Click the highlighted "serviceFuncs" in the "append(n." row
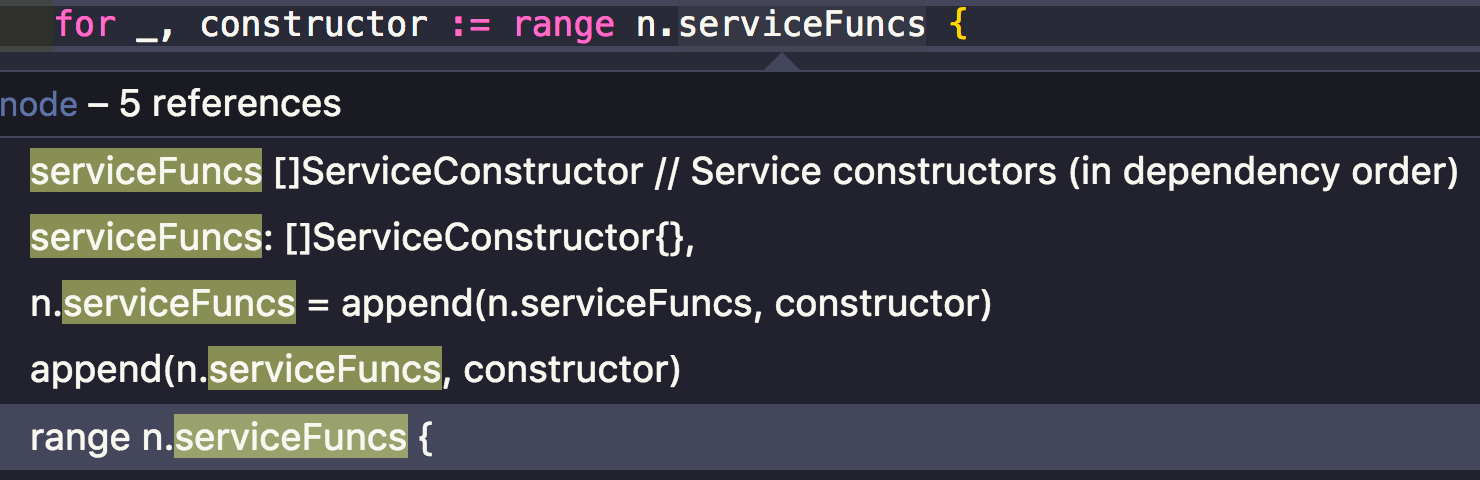1480x480 pixels. click(324, 370)
